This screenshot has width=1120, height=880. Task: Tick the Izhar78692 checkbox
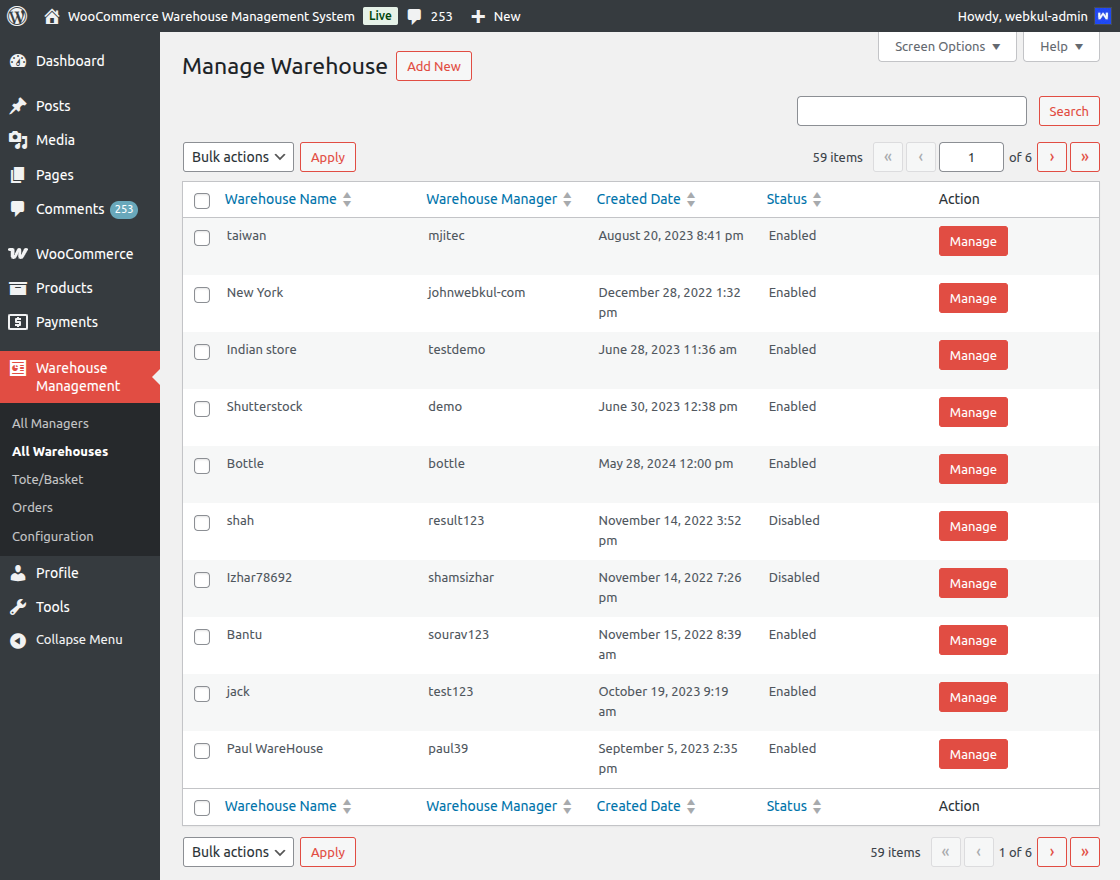(x=202, y=580)
